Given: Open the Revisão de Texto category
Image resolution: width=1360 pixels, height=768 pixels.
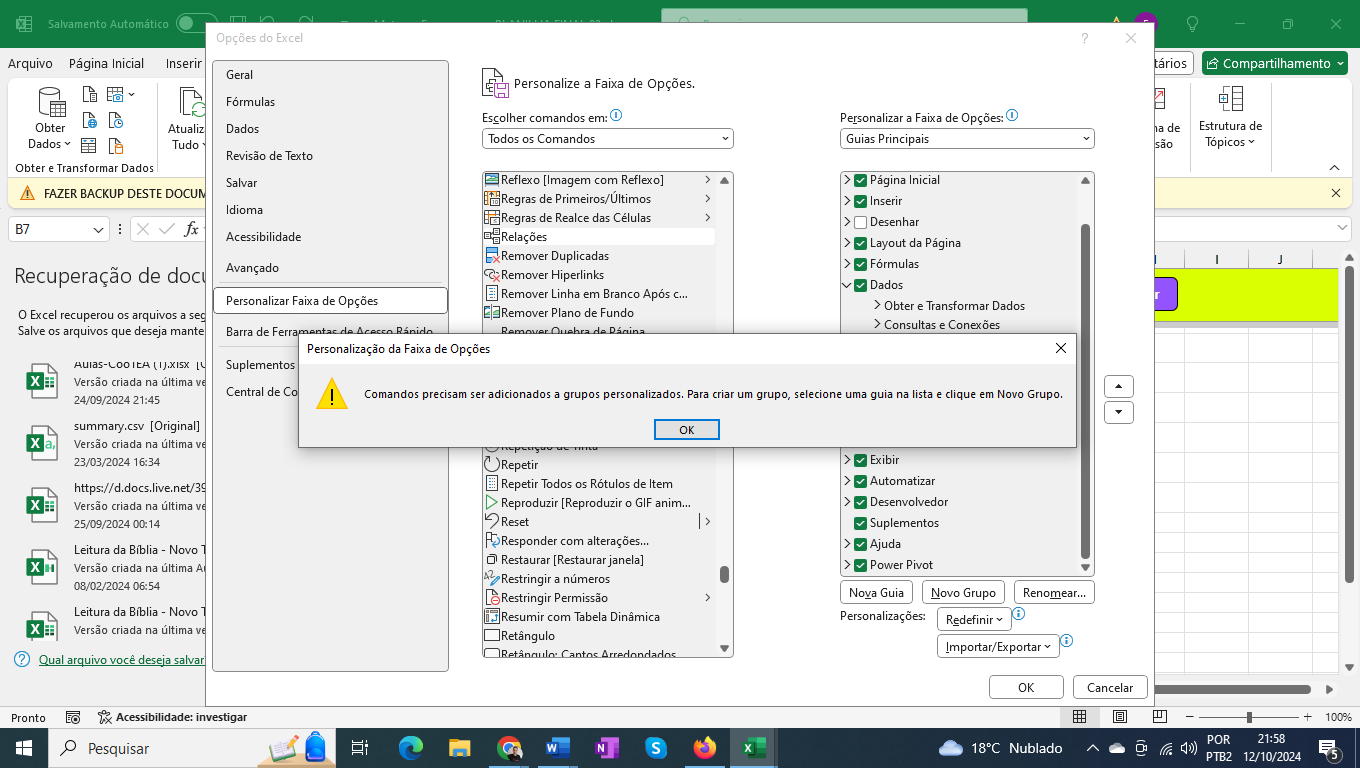Looking at the screenshot, I should point(330,156).
